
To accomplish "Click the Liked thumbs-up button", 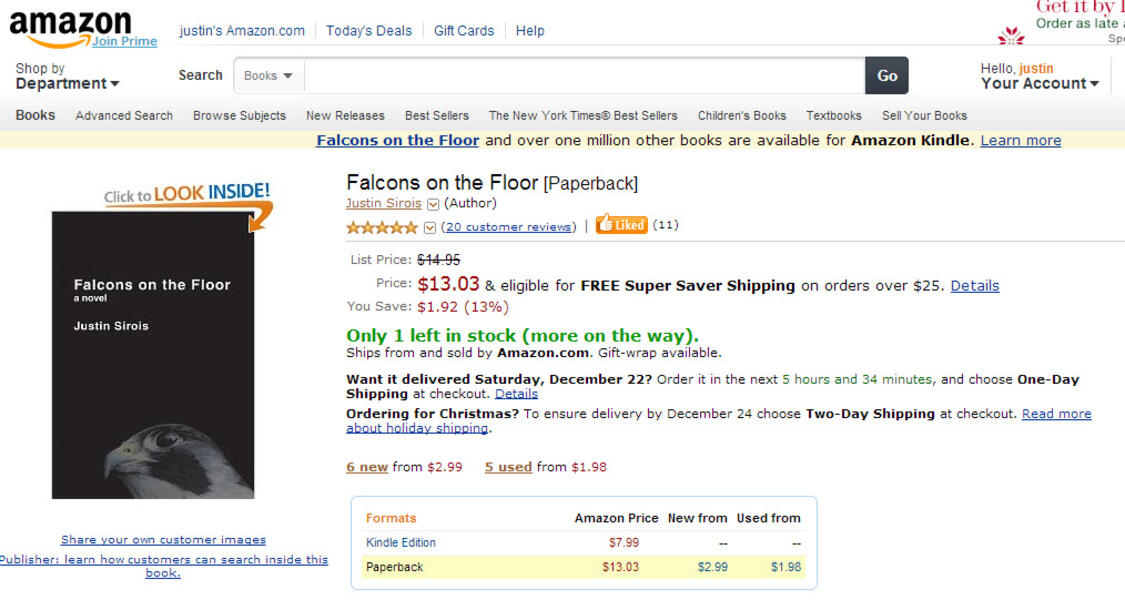I will coord(621,225).
